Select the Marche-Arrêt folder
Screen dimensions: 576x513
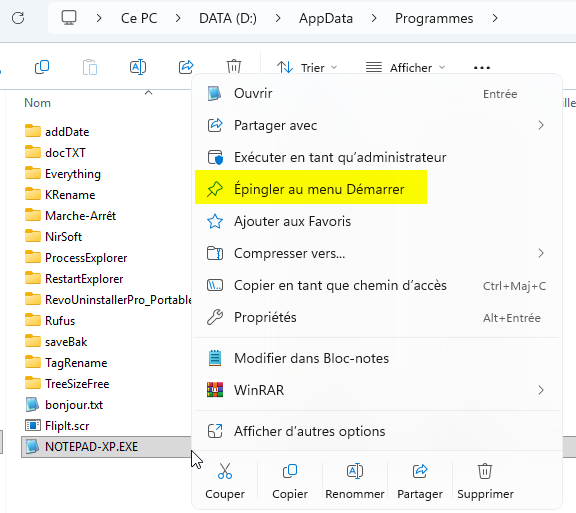[x=70, y=215]
